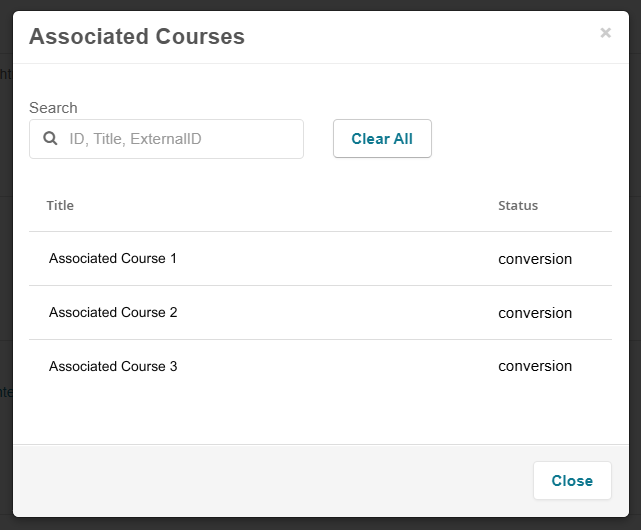641x530 pixels.
Task: Select the Associated Course 3 row
Action: tap(320, 366)
